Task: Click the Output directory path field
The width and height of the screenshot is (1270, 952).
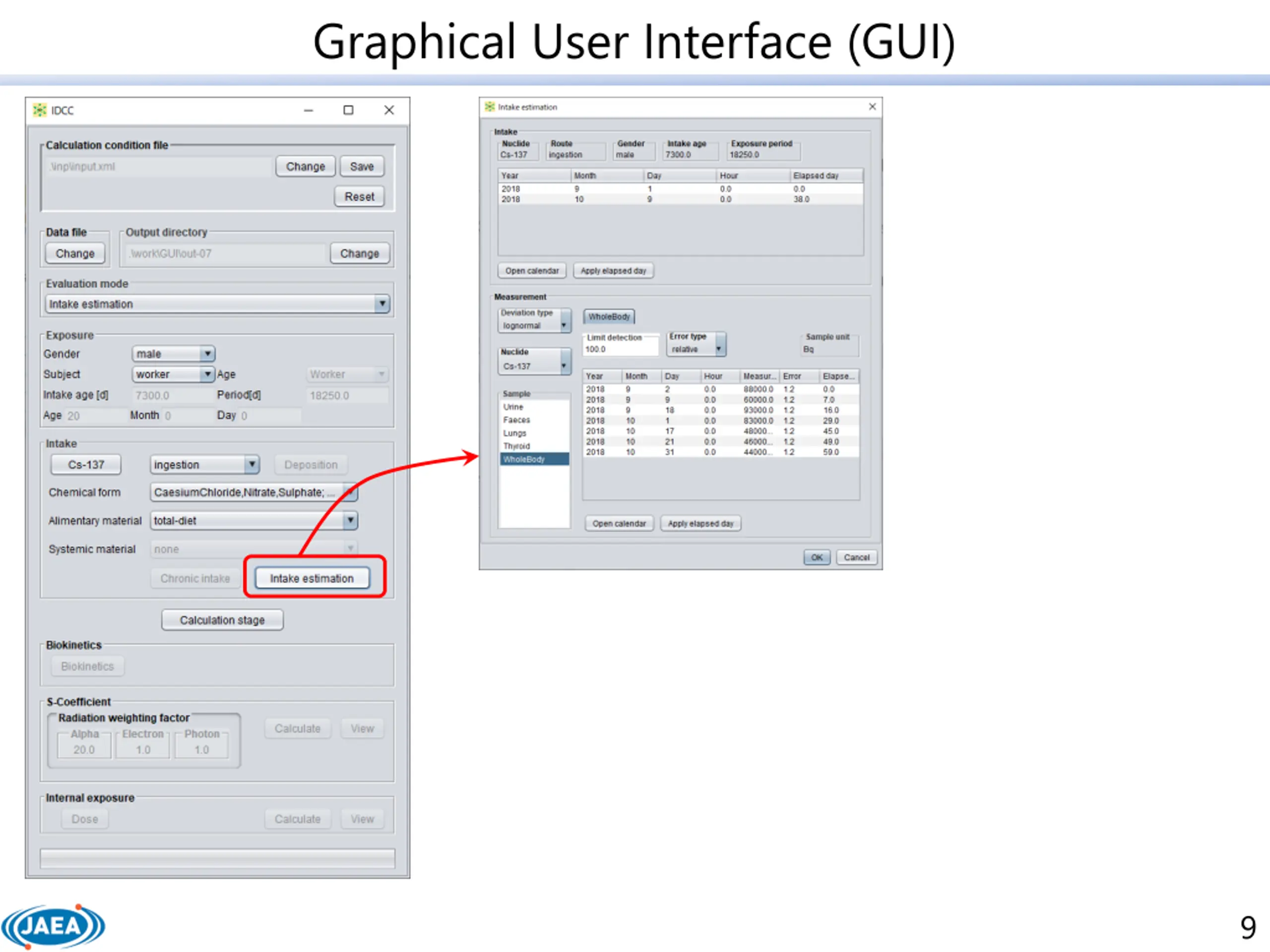Action: tap(225, 253)
